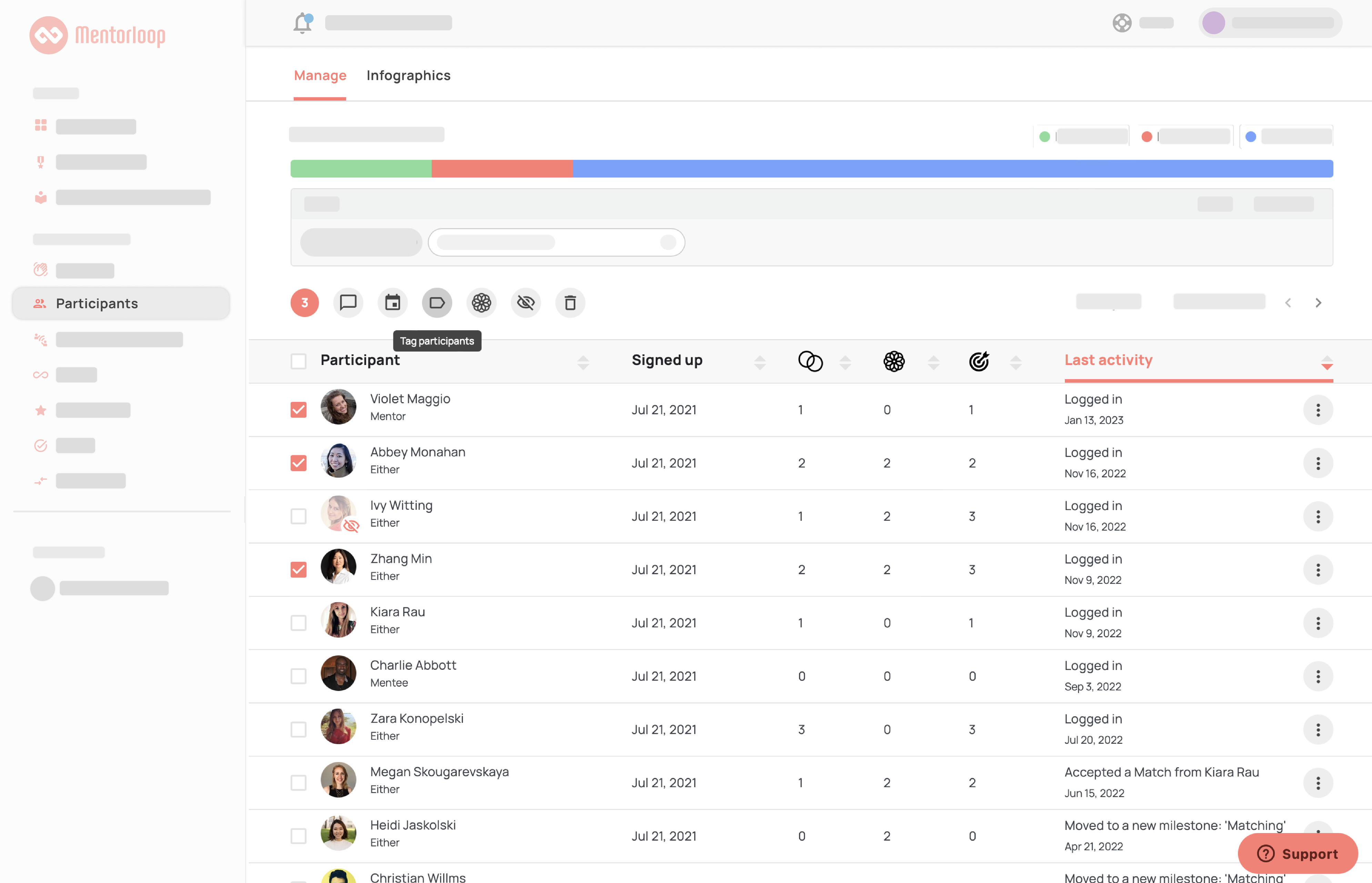The image size is (1372, 883).
Task: Toggle sort arrow beside flower column icon
Action: pyautogui.click(x=934, y=362)
